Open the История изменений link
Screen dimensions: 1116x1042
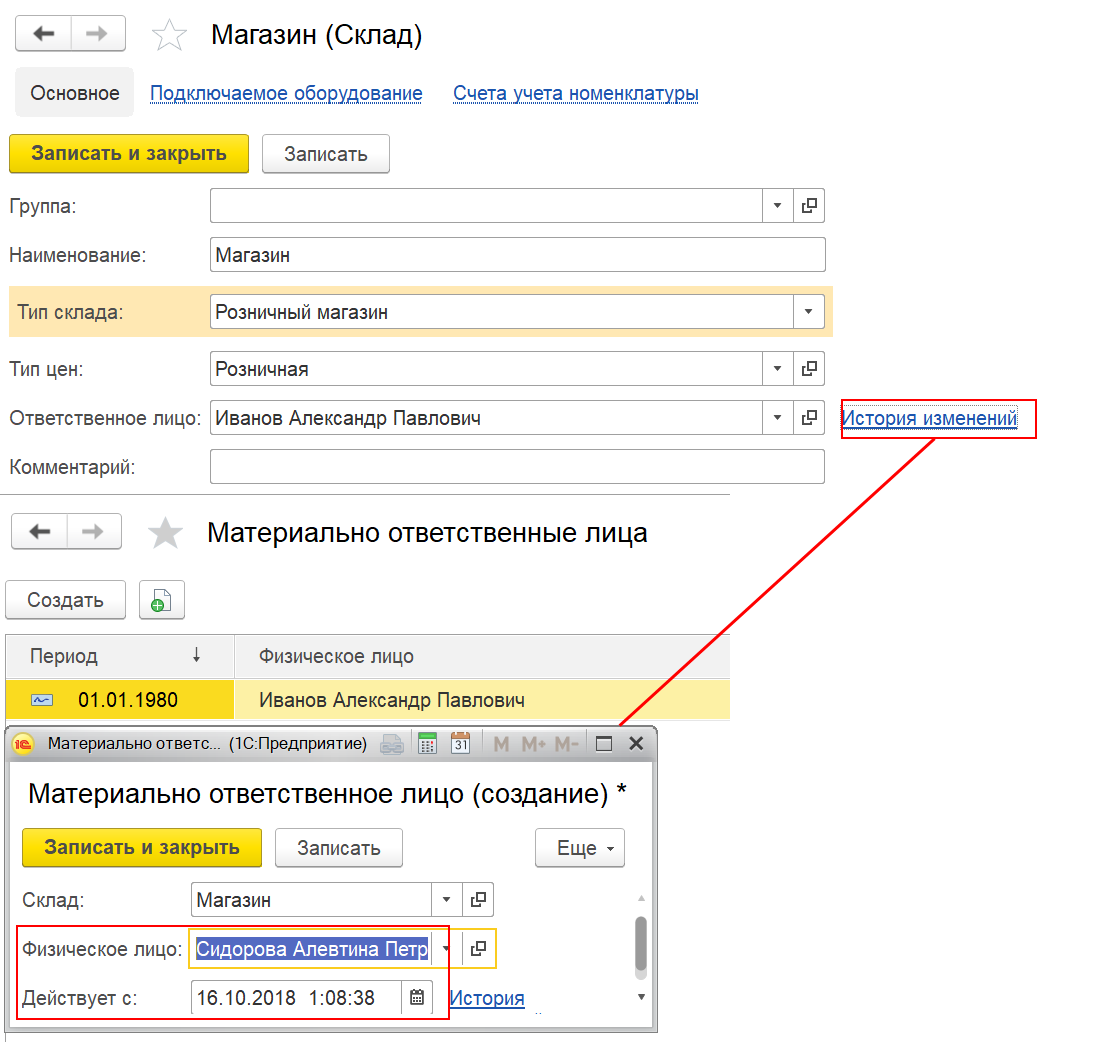(x=930, y=418)
